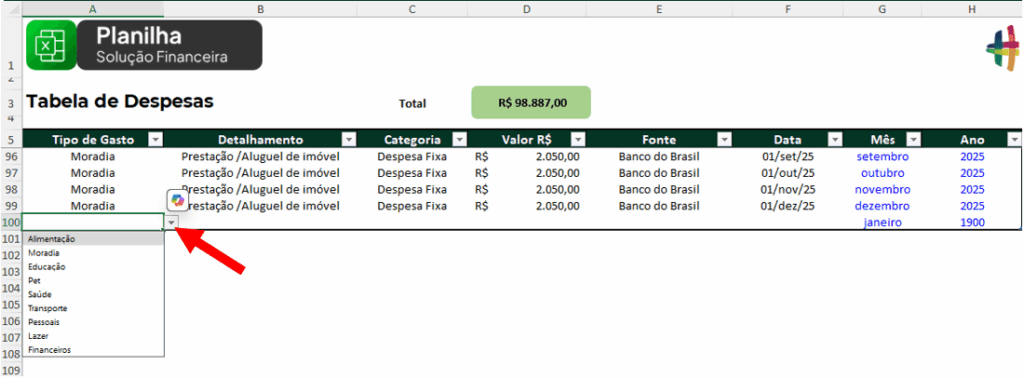Select Alimentação from the dropdown list
The height and width of the screenshot is (379, 1024).
[x=93, y=239]
